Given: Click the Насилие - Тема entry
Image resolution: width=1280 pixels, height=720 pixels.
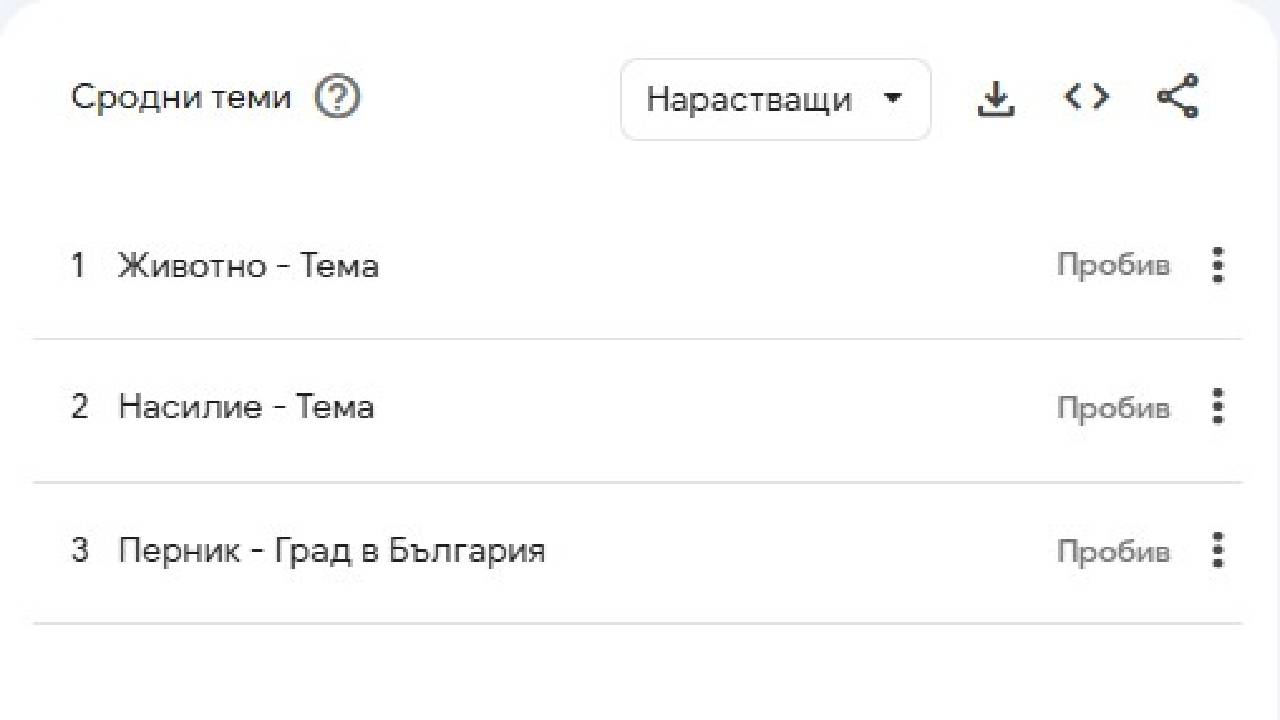Looking at the screenshot, I should (246, 407).
